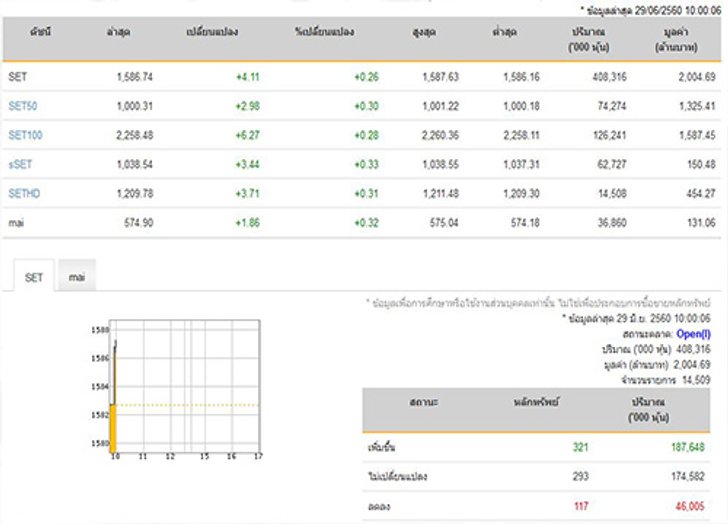Select SET percent change +0.26
This screenshot has height=524, width=728.
(x=366, y=77)
